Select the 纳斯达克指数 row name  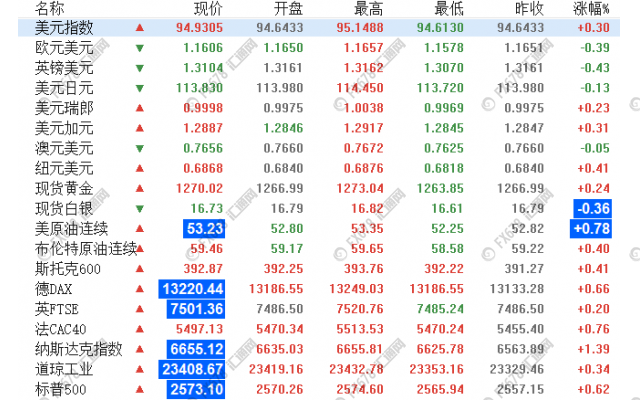pyautogui.click(x=79, y=349)
